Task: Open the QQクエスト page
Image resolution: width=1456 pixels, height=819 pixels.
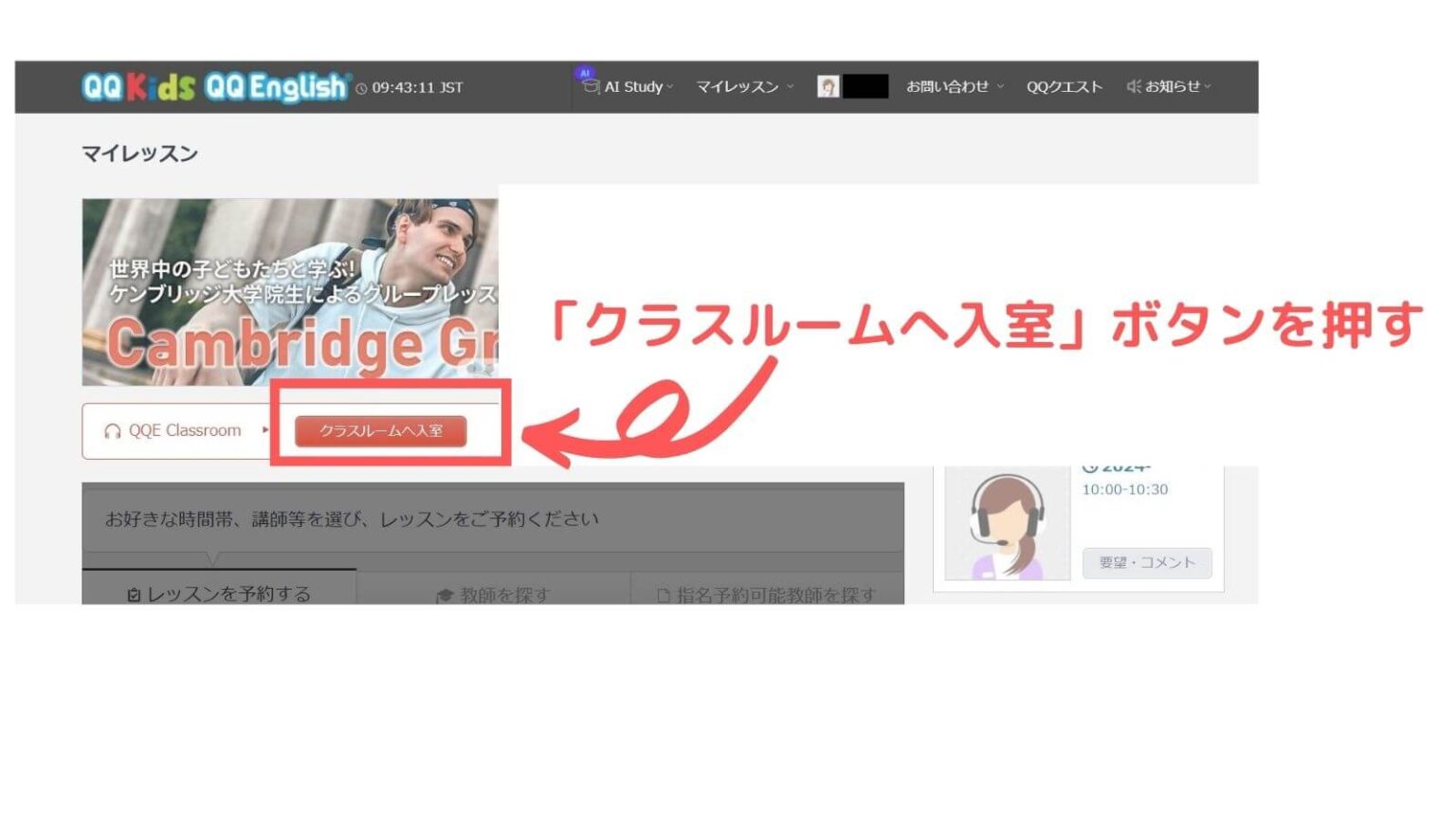Action: [1063, 87]
